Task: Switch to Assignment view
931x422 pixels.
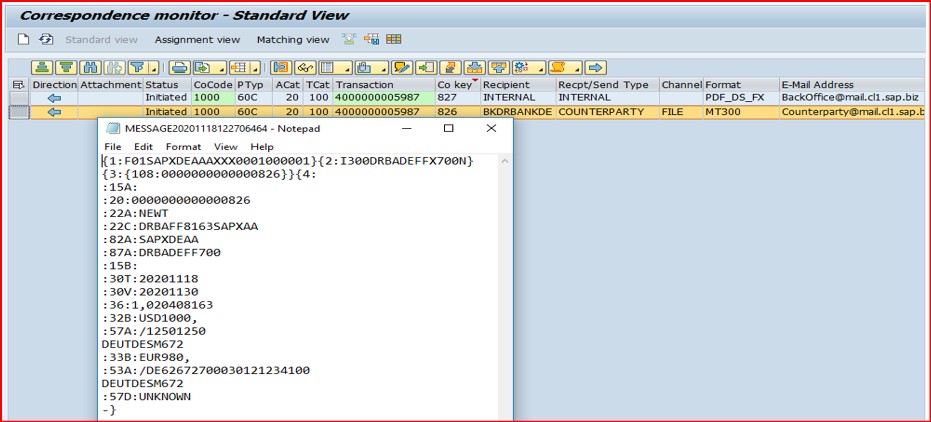Action: coord(197,40)
